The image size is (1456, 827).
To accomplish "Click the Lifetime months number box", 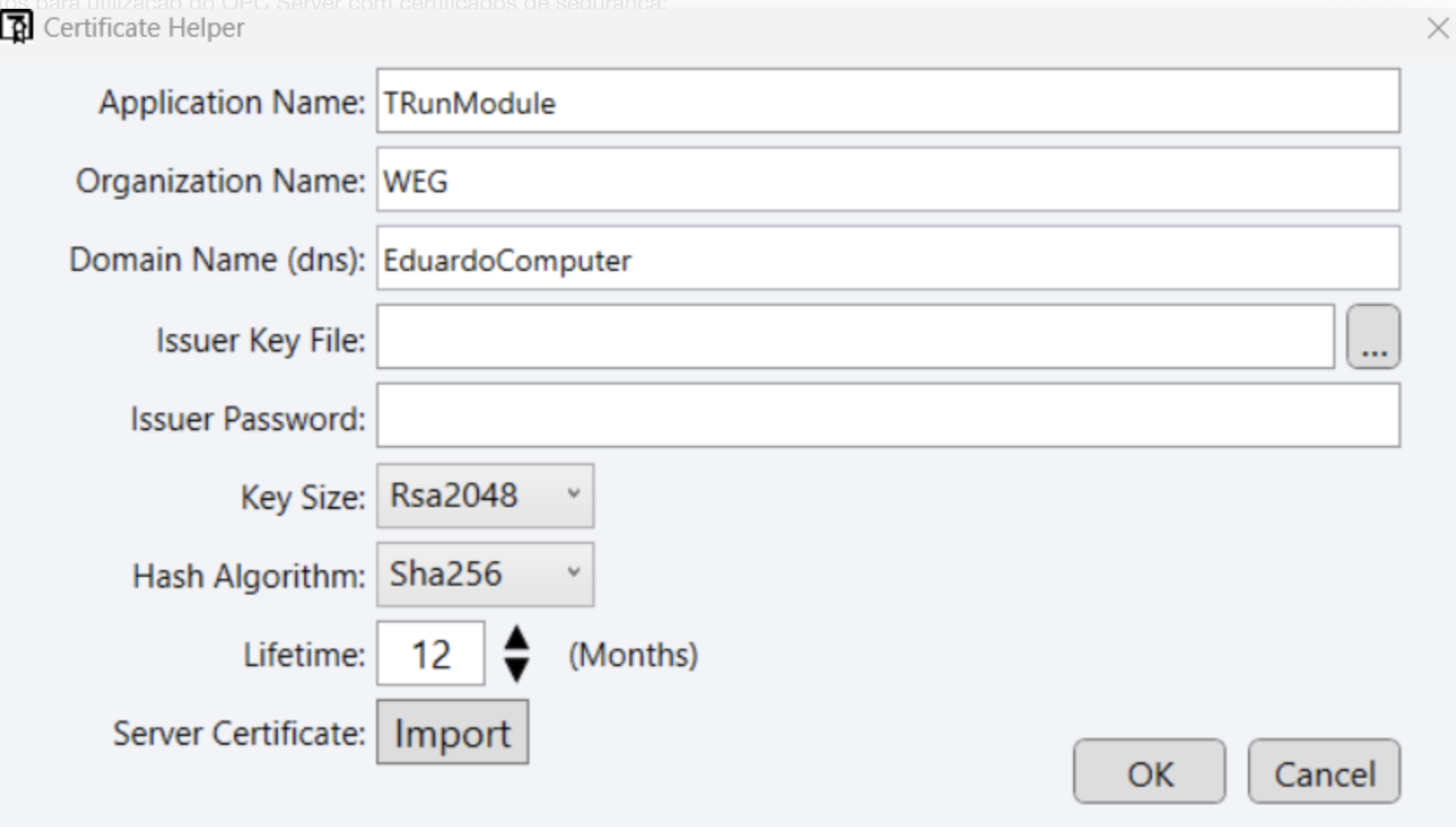I will [431, 653].
